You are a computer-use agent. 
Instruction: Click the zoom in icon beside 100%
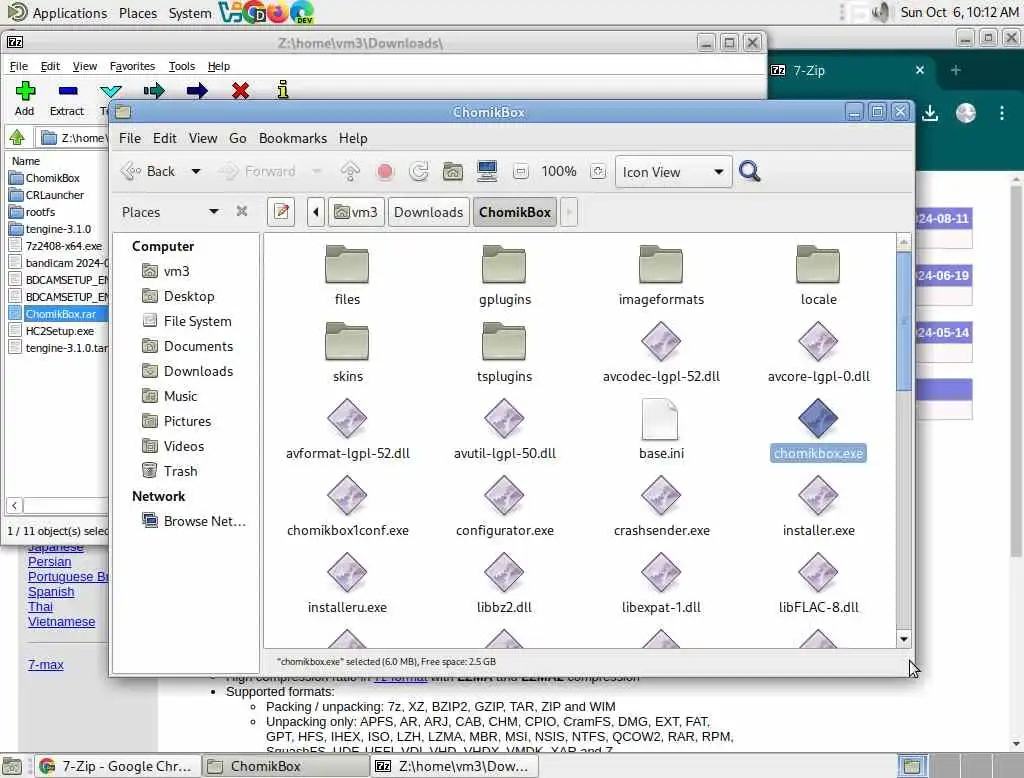tap(597, 172)
